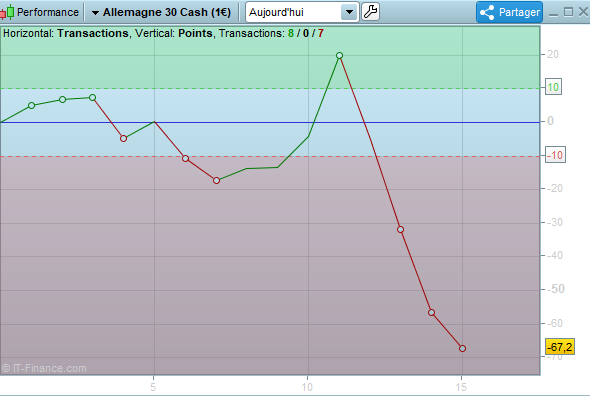590x396 pixels.
Task: Click x-axis label 5
Action: [153, 387]
